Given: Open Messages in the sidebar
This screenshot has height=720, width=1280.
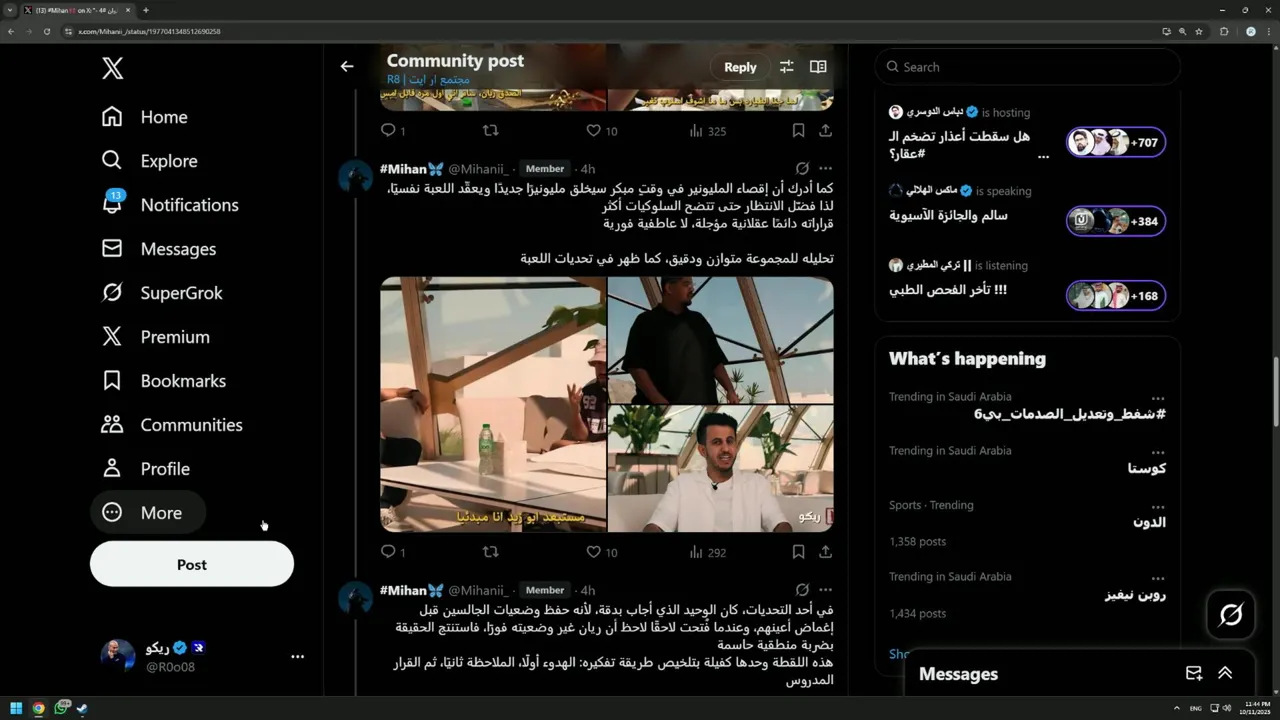Looking at the screenshot, I should (159, 249).
